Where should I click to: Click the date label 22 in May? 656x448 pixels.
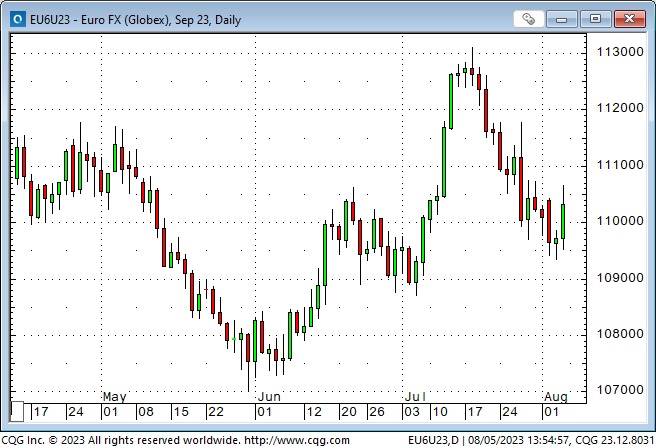(x=215, y=412)
